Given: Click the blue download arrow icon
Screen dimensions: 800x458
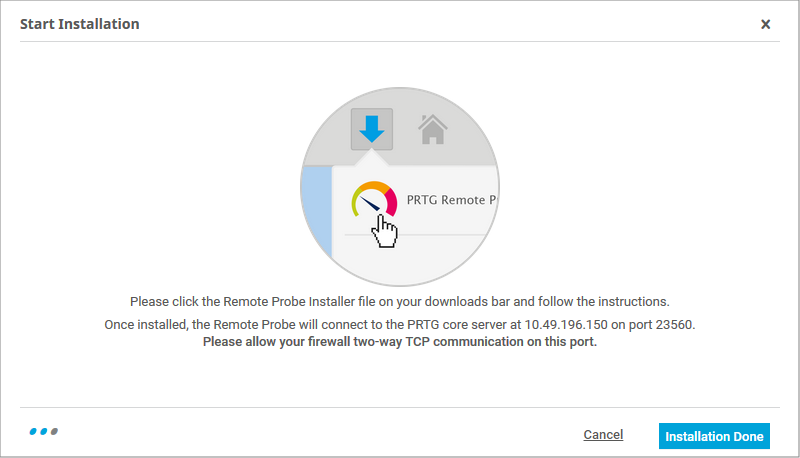Looking at the screenshot, I should point(371,128).
